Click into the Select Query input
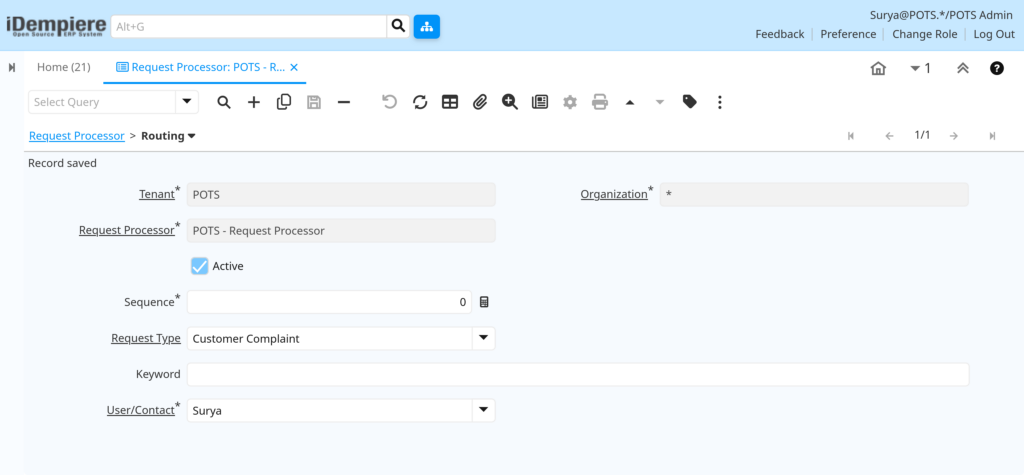 [x=102, y=102]
